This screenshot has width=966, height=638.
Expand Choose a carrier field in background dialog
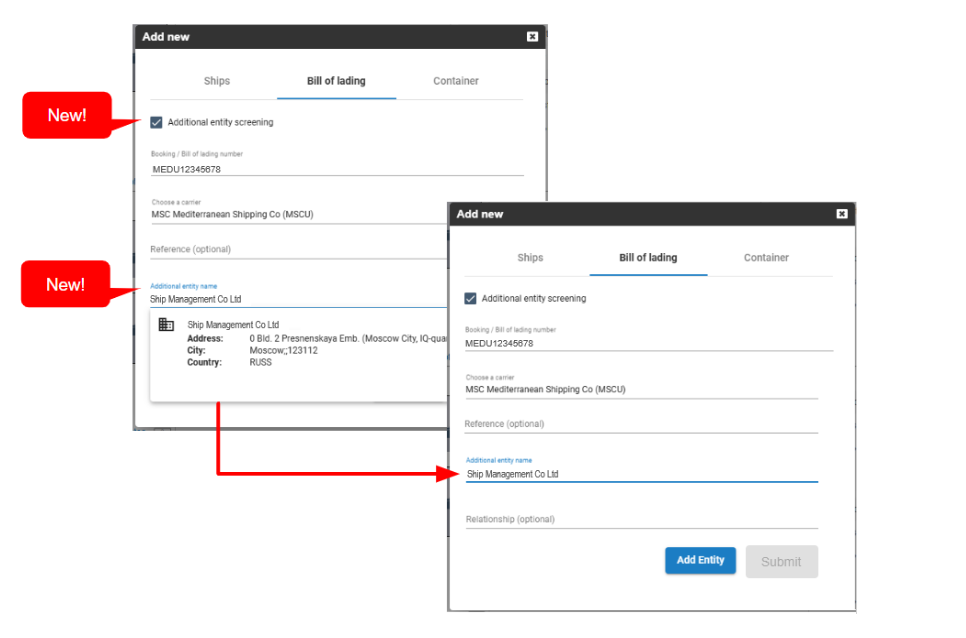click(300, 214)
